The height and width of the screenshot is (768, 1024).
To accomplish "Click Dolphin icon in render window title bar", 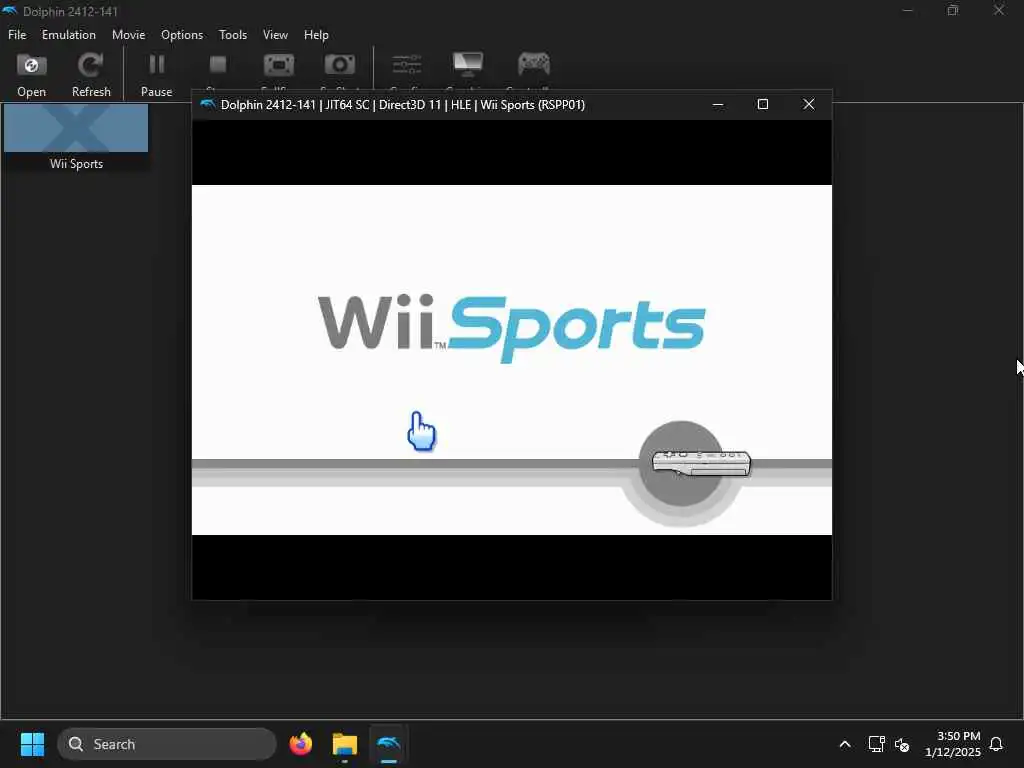I will 208,104.
